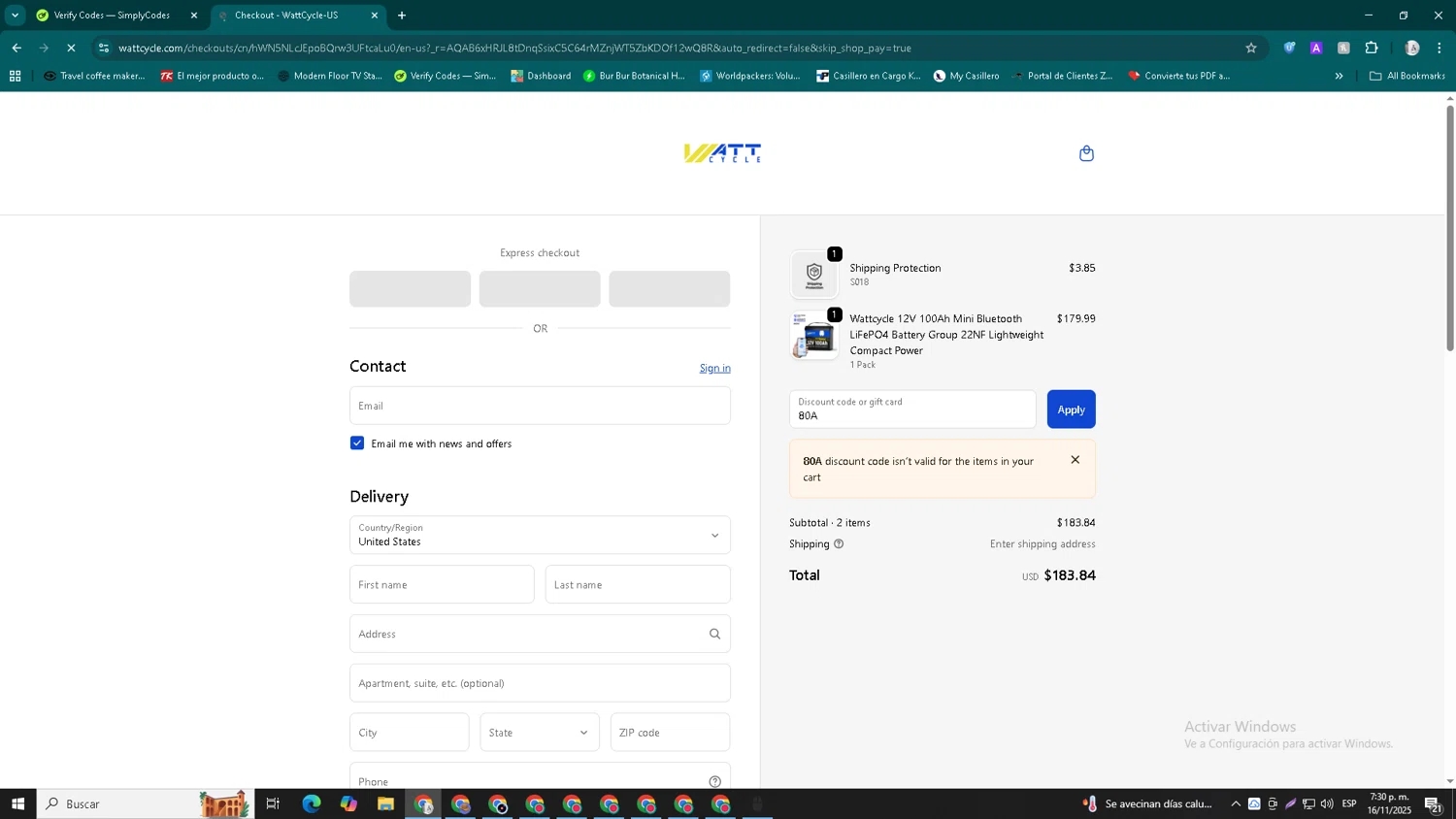The image size is (1456, 819).
Task: Open a new browser tab
Action: (x=402, y=16)
